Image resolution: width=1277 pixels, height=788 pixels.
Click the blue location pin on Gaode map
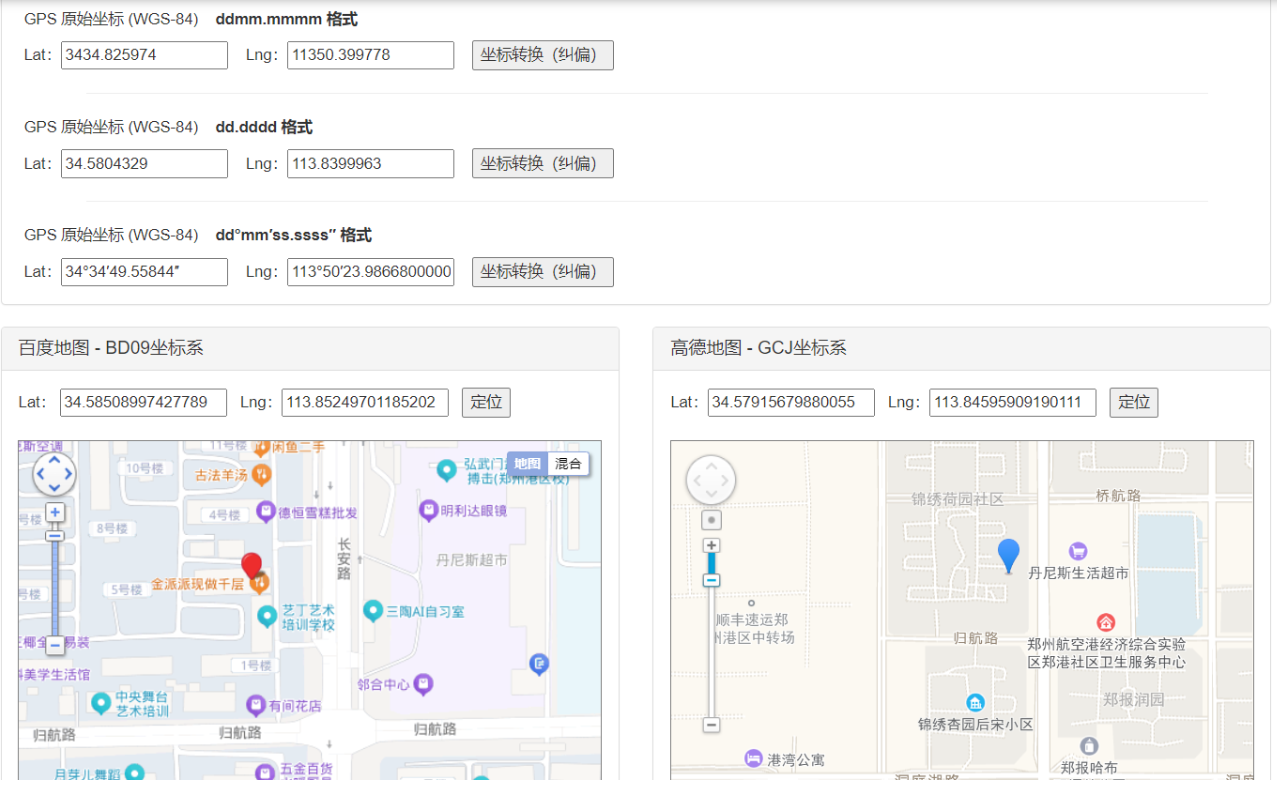pos(1009,554)
